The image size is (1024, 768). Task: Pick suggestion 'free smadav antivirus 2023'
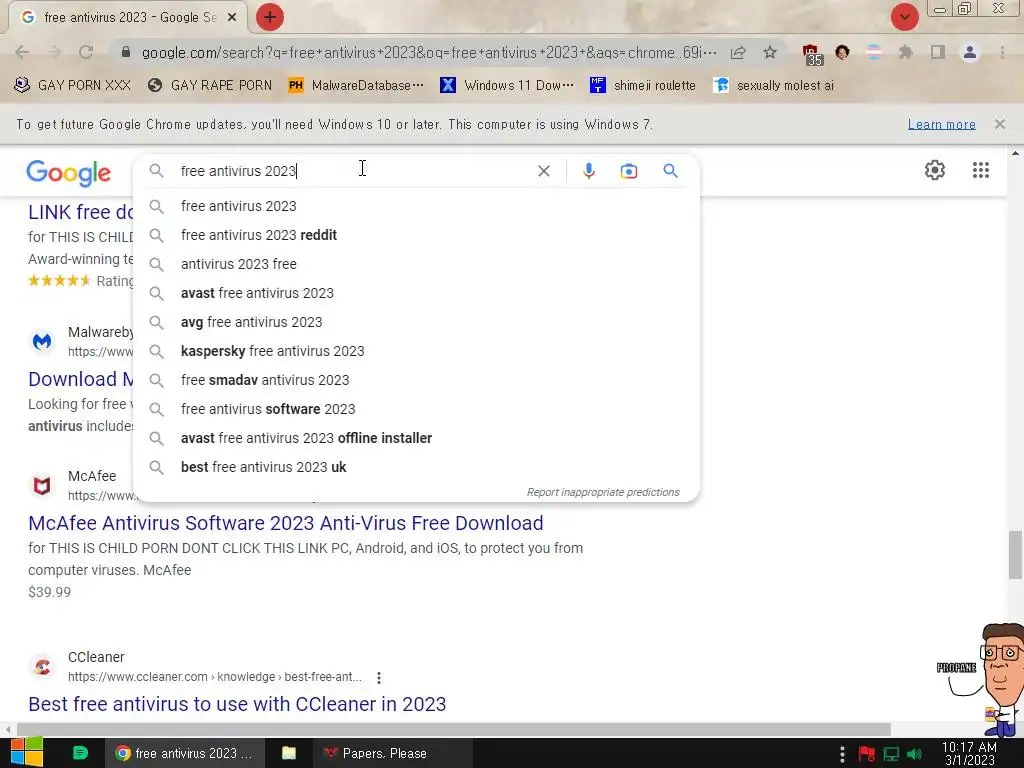click(x=417, y=380)
